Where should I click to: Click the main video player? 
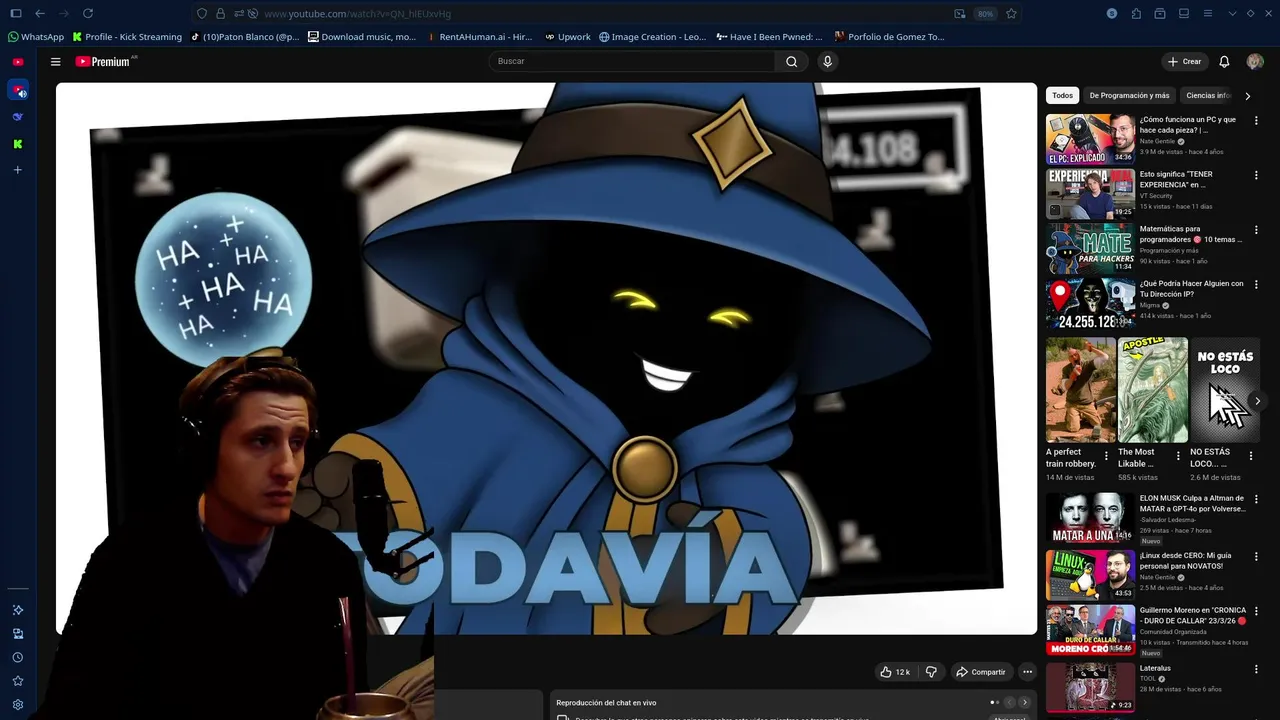pyautogui.click(x=546, y=358)
